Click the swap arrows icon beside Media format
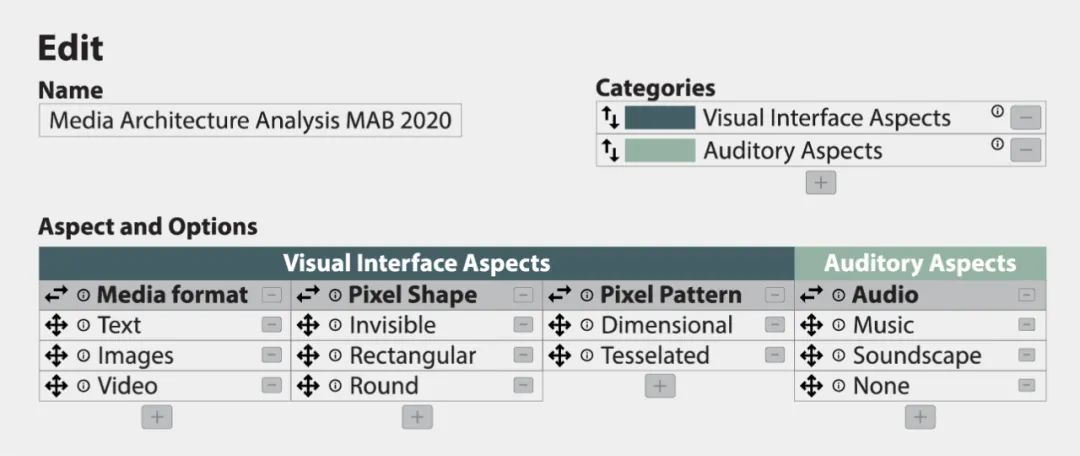Image resolution: width=1080 pixels, height=456 pixels. pos(56,295)
